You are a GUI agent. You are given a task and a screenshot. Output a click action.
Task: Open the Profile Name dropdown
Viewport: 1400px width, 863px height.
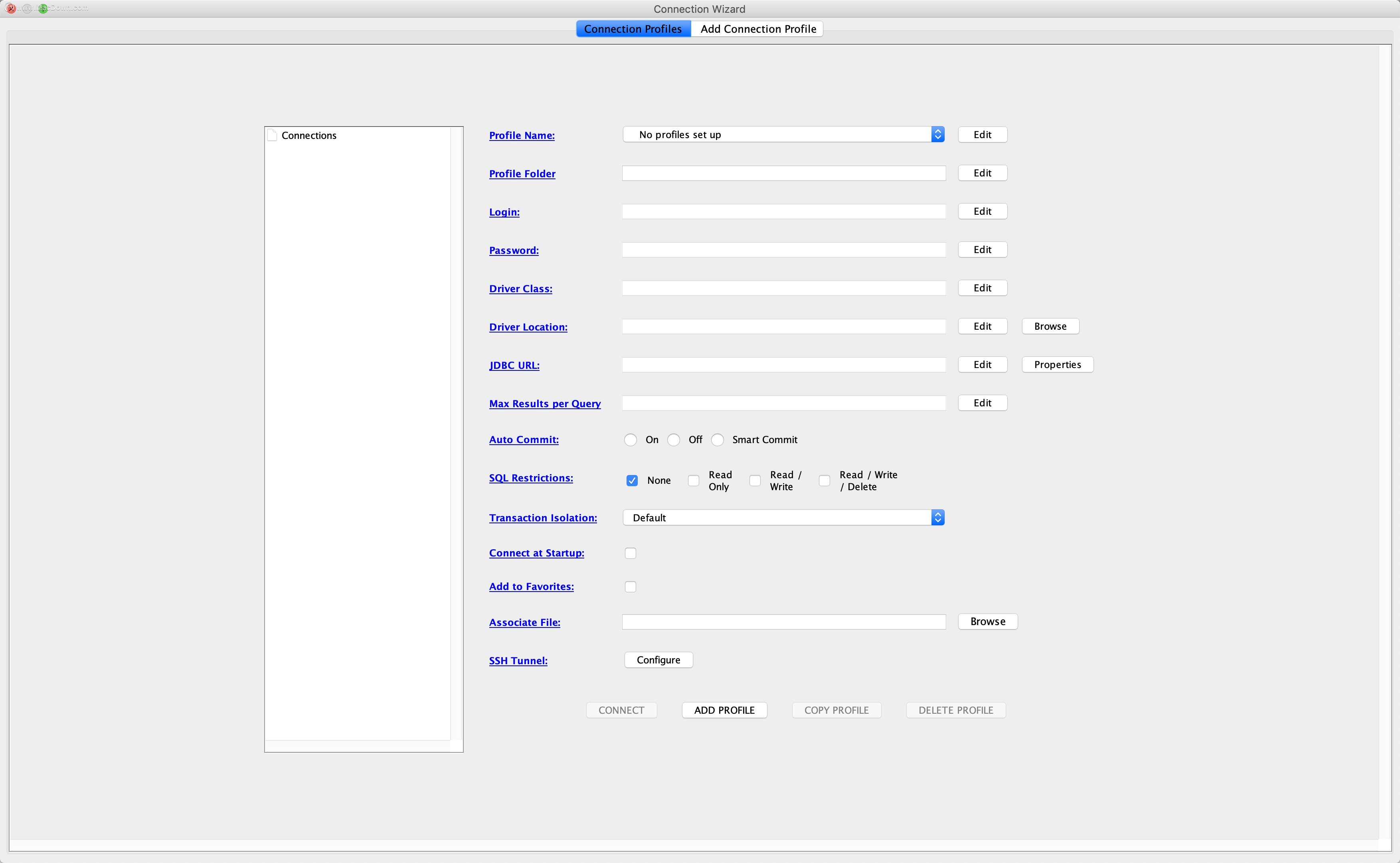click(783, 135)
